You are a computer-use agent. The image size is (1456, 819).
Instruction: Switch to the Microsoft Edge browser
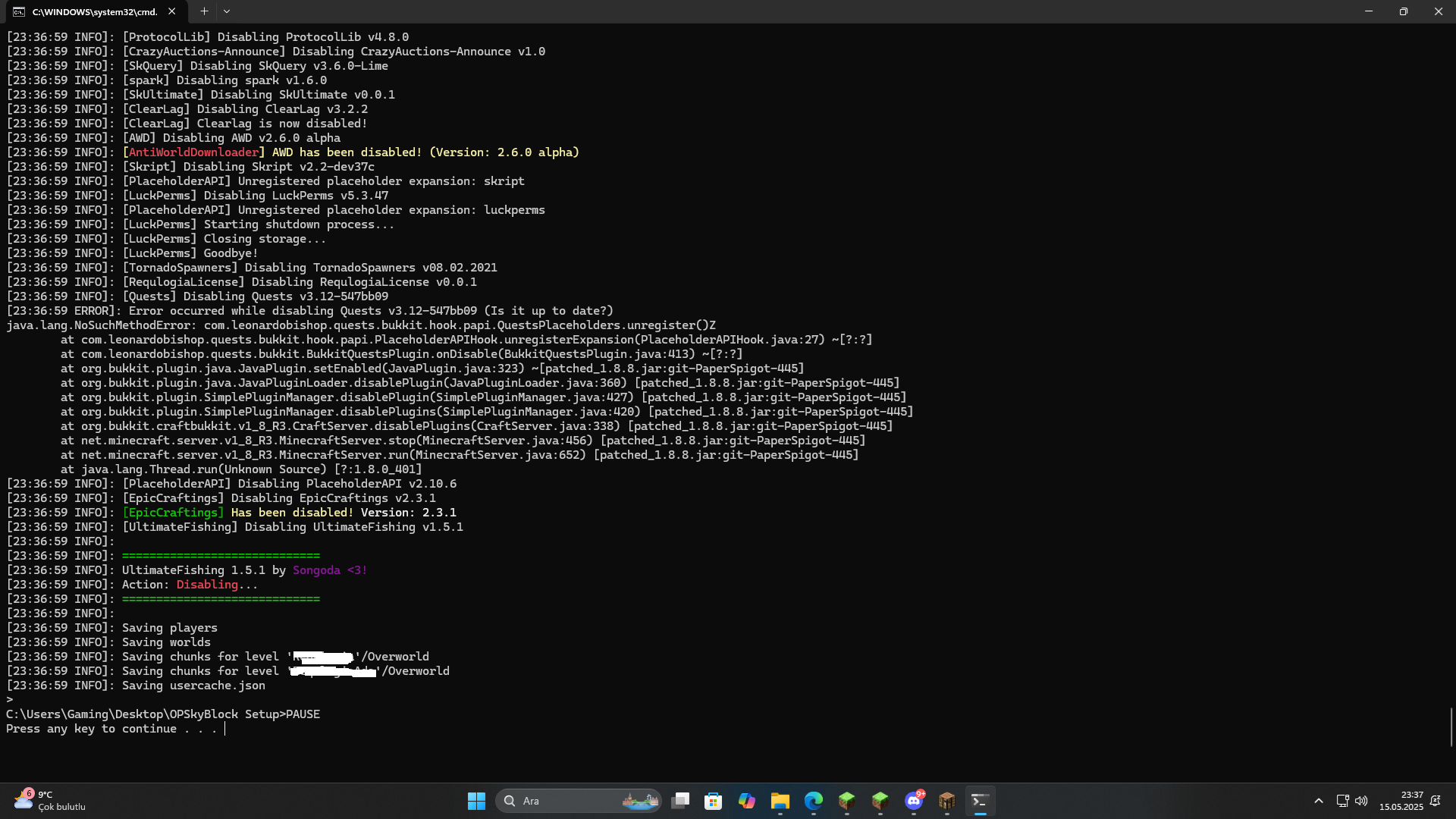coord(813,801)
